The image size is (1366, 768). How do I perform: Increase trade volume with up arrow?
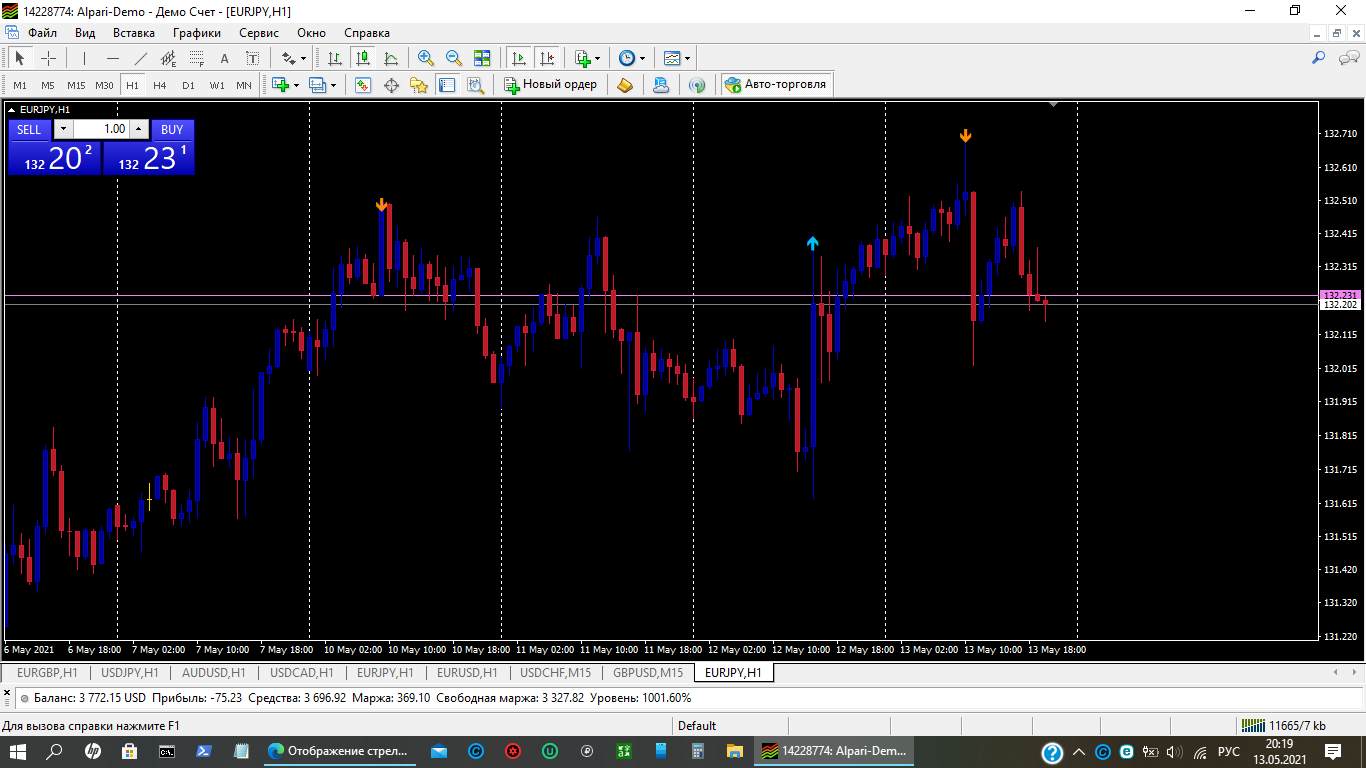click(x=139, y=129)
